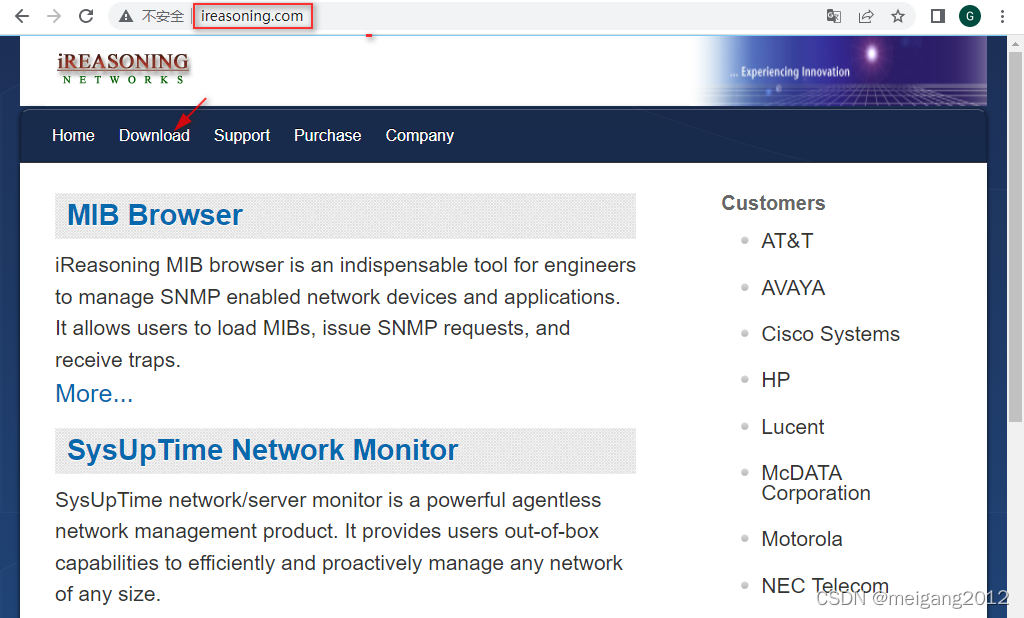The height and width of the screenshot is (618, 1024).
Task: Open the Download menu item
Action: pyautogui.click(x=154, y=135)
